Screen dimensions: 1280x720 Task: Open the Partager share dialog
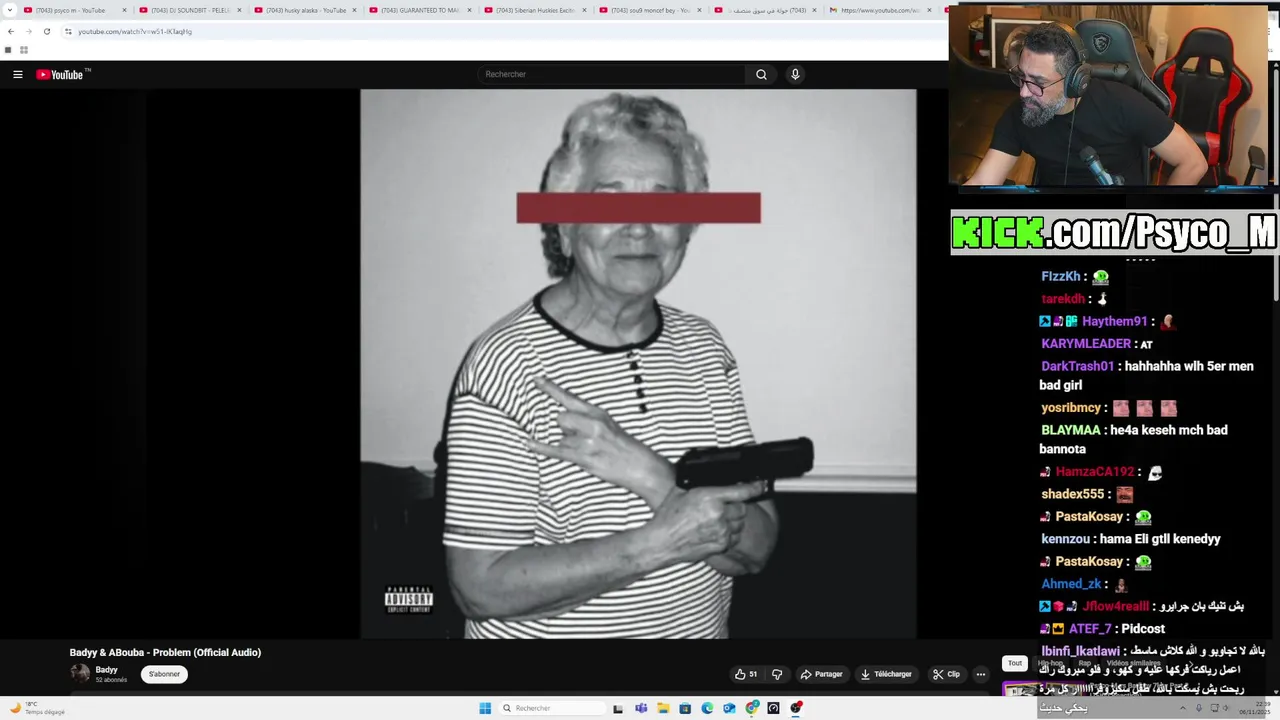click(x=822, y=674)
